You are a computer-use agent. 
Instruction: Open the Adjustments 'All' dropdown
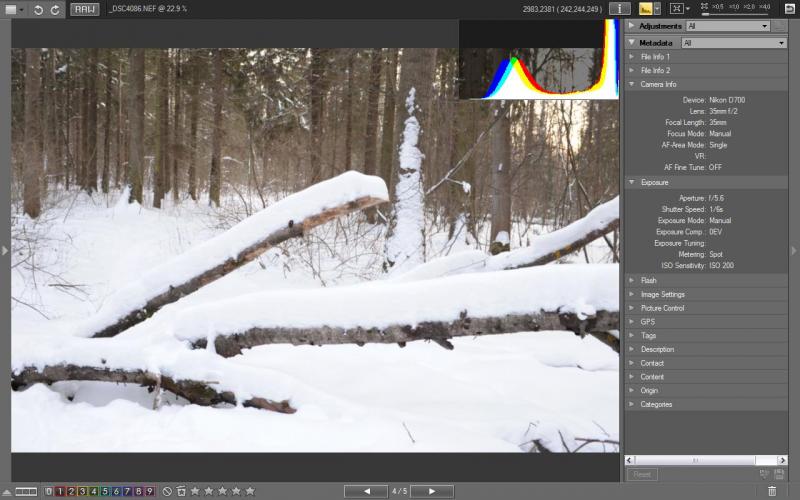coord(727,26)
